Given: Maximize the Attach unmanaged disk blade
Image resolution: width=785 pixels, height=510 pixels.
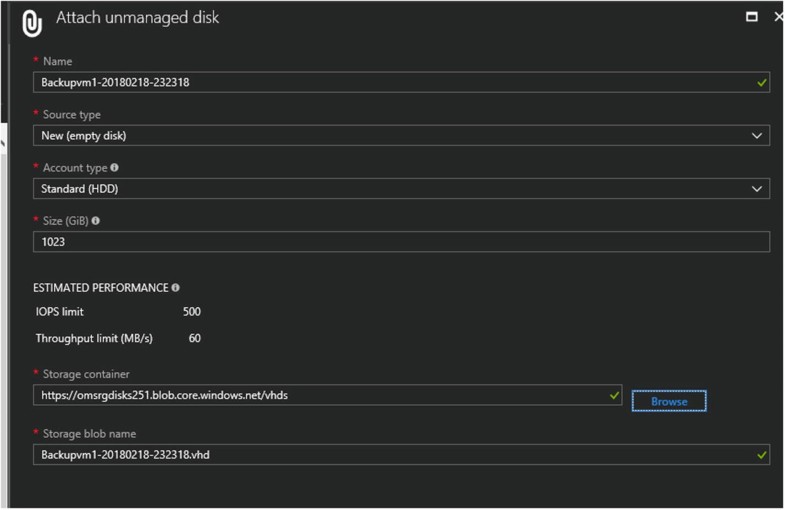Looking at the screenshot, I should tap(752, 17).
